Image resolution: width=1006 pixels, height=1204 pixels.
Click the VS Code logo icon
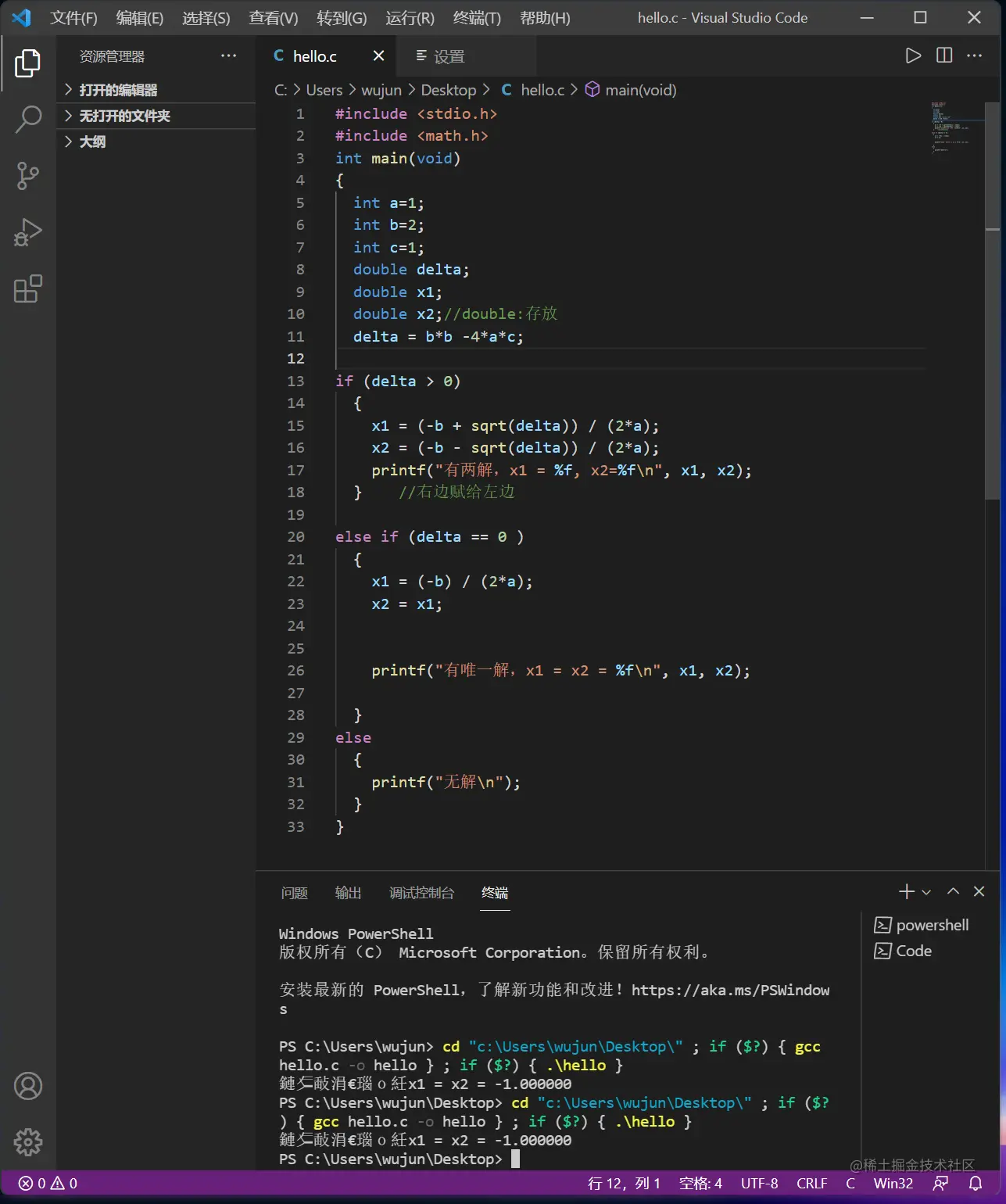(x=21, y=17)
